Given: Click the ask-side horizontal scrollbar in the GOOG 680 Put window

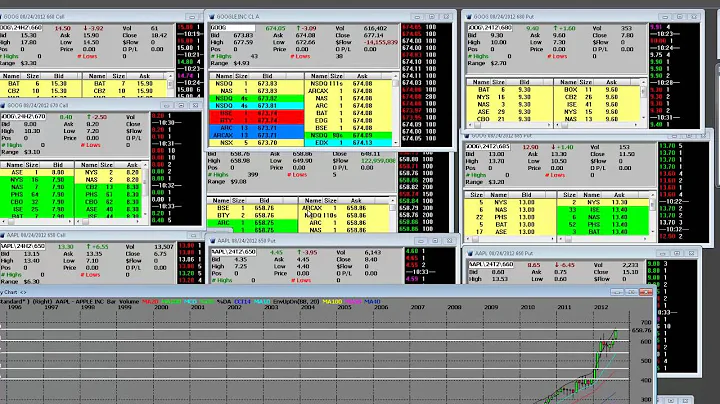Looking at the screenshot, I should pyautogui.click(x=597, y=125).
